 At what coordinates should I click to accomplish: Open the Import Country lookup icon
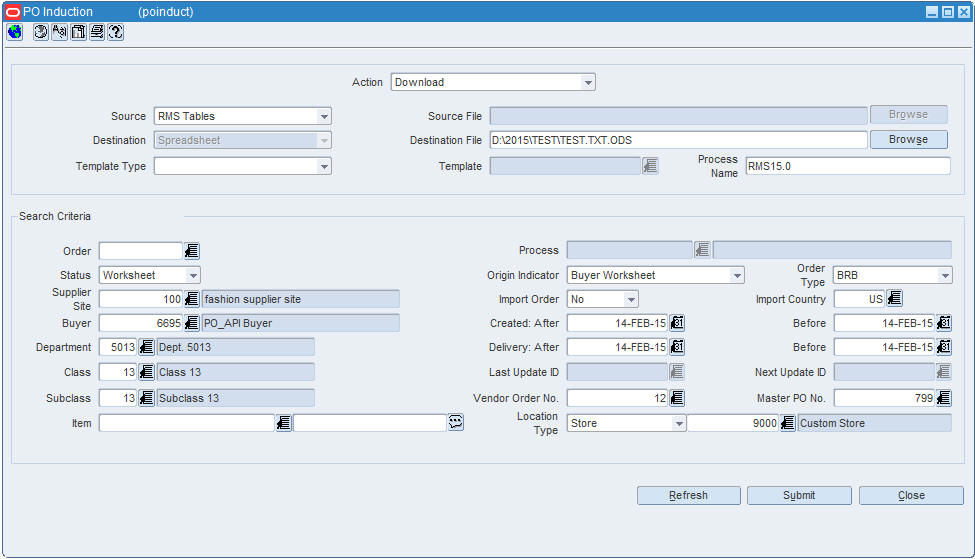[x=894, y=298]
